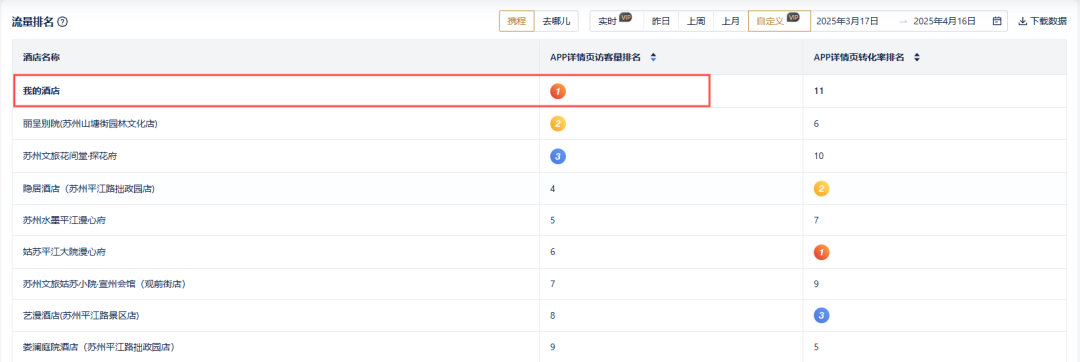
Task: Click the conversion rank 3 badge for 艺漫酒店
Action: [x=821, y=315]
